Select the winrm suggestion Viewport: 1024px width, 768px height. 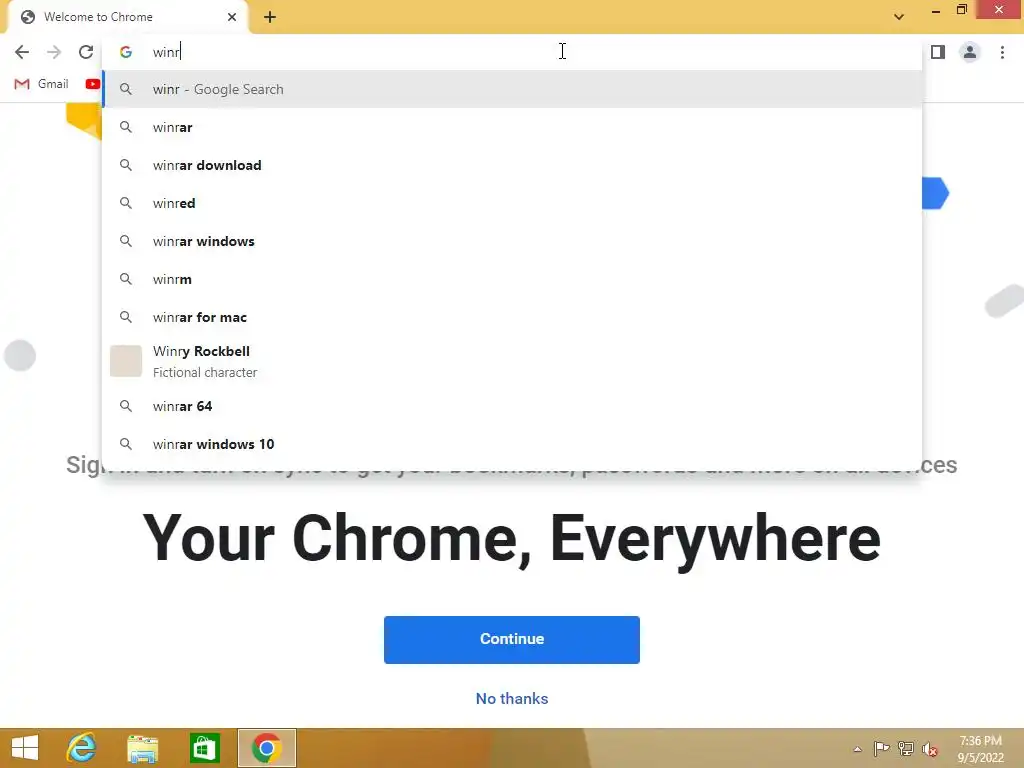point(512,279)
